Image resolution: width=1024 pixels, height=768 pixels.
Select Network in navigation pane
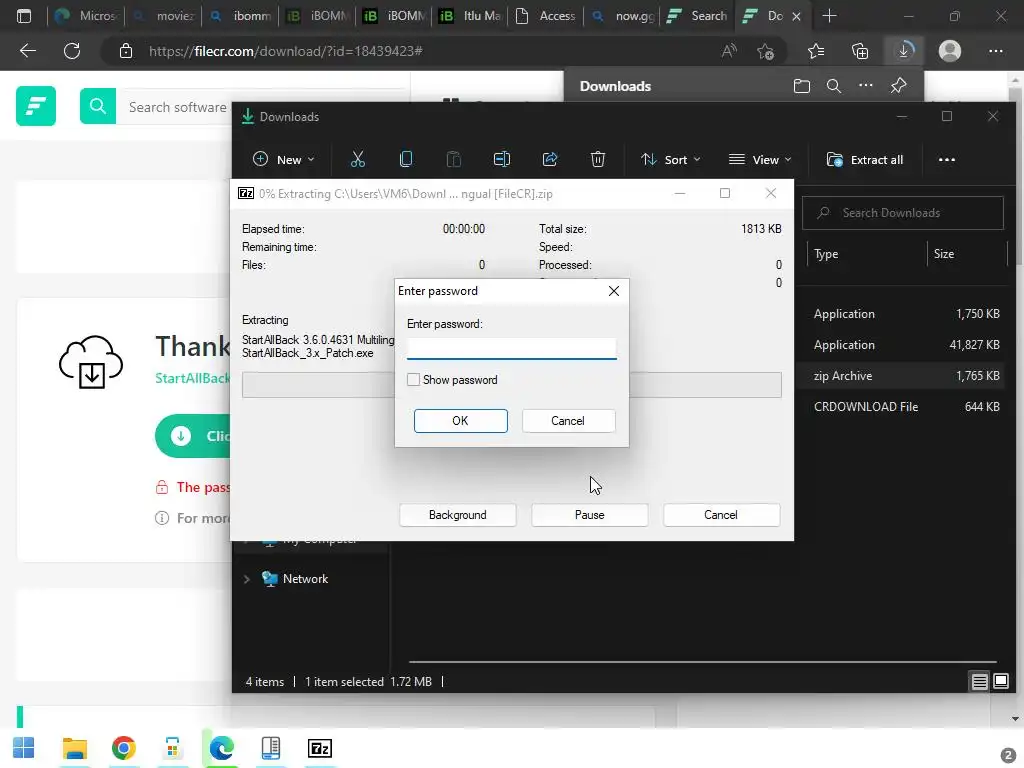pyautogui.click(x=305, y=579)
